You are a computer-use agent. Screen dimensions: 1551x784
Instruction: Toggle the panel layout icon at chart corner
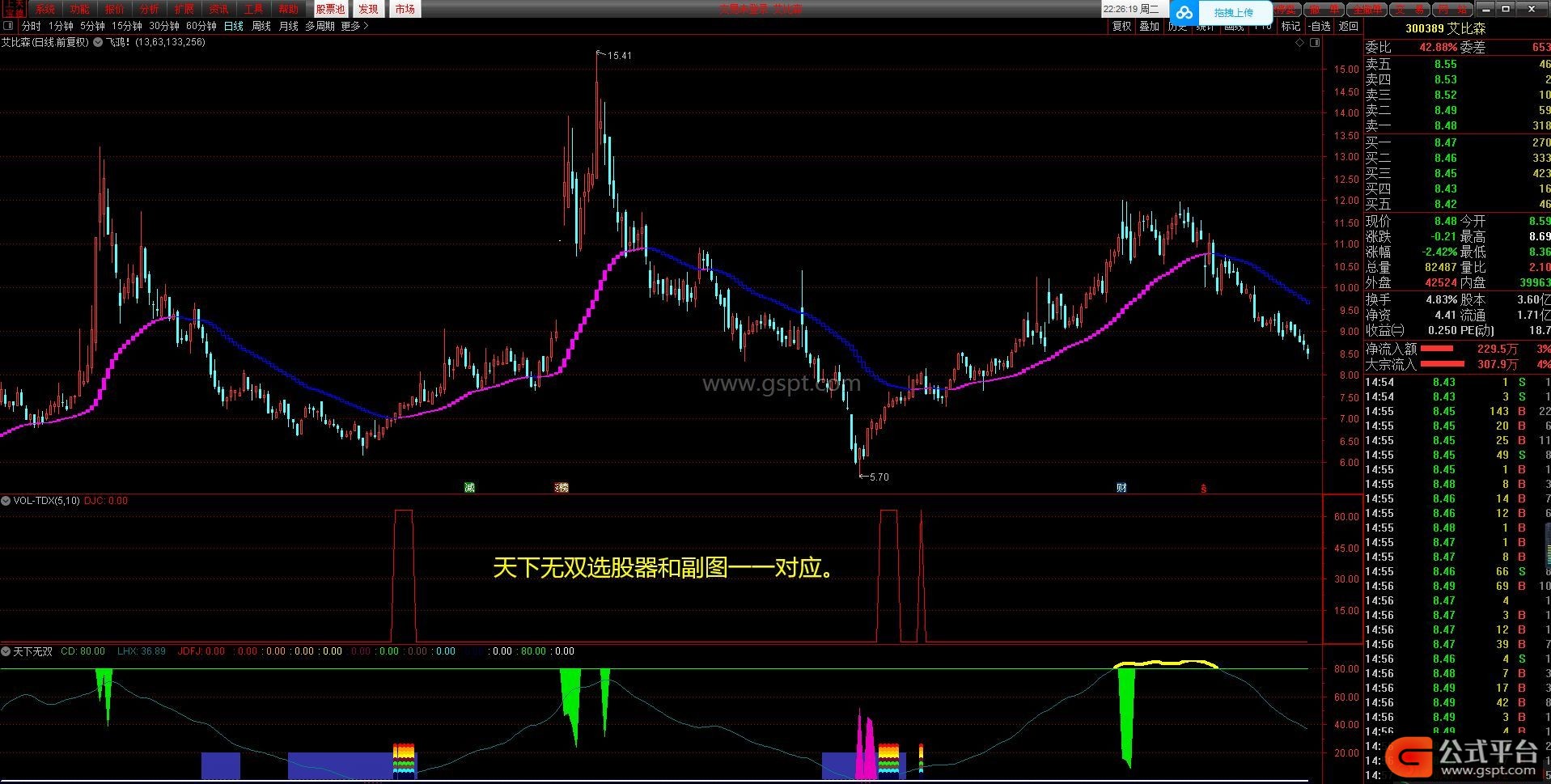click(1315, 43)
